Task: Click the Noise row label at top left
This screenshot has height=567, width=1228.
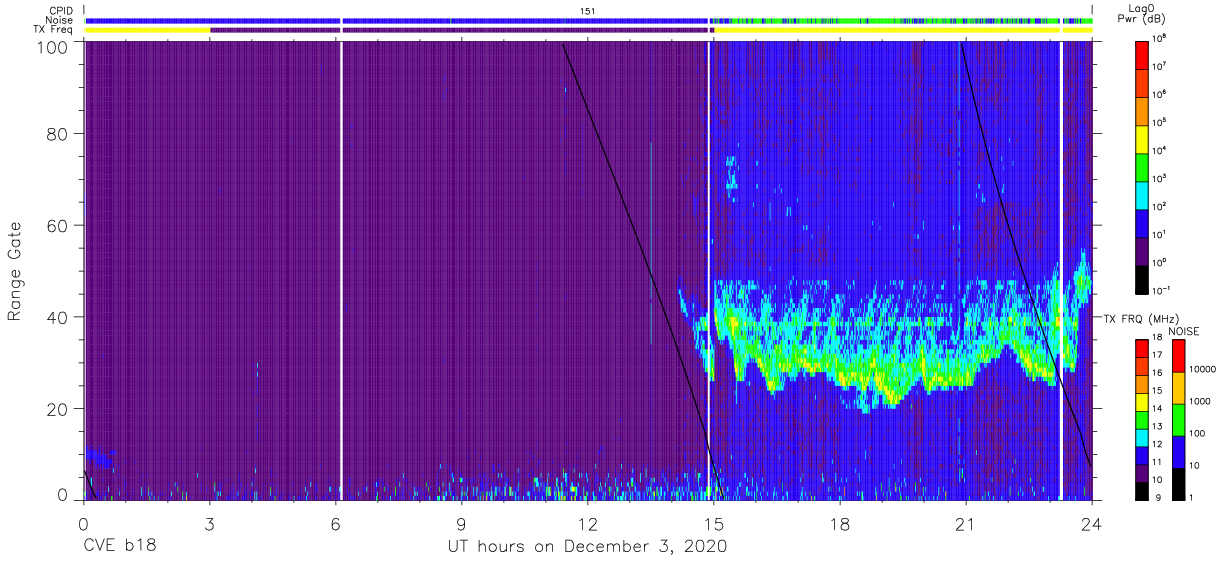Action: tap(61, 20)
